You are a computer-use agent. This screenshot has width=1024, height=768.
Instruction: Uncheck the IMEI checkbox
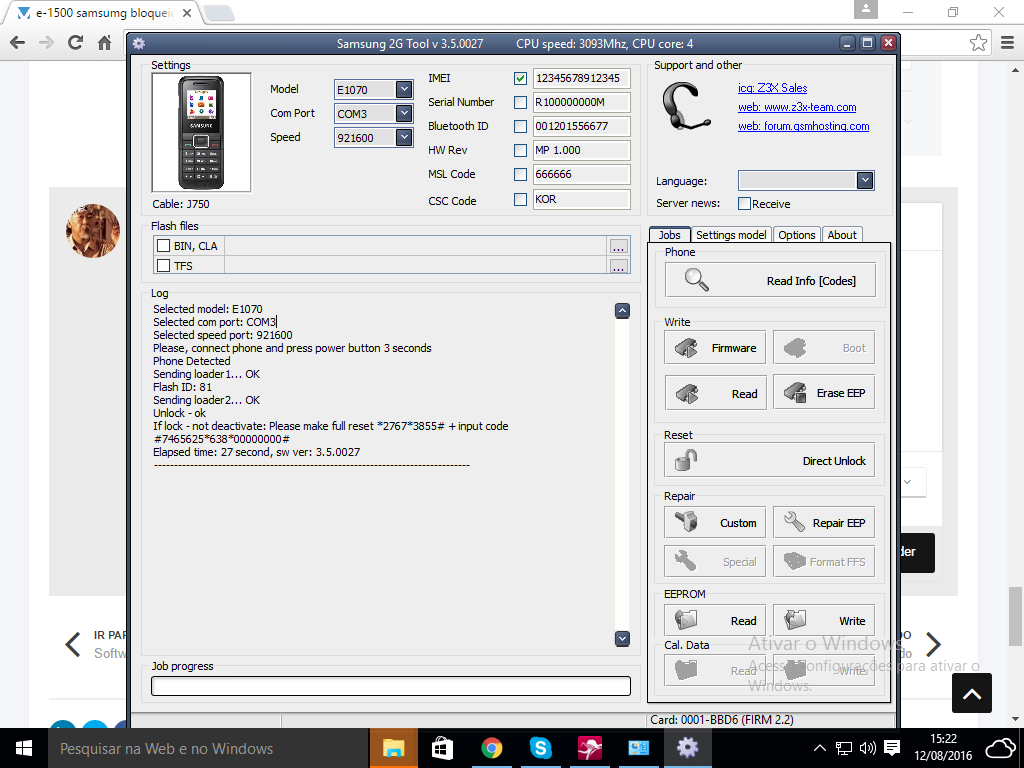pyautogui.click(x=520, y=78)
